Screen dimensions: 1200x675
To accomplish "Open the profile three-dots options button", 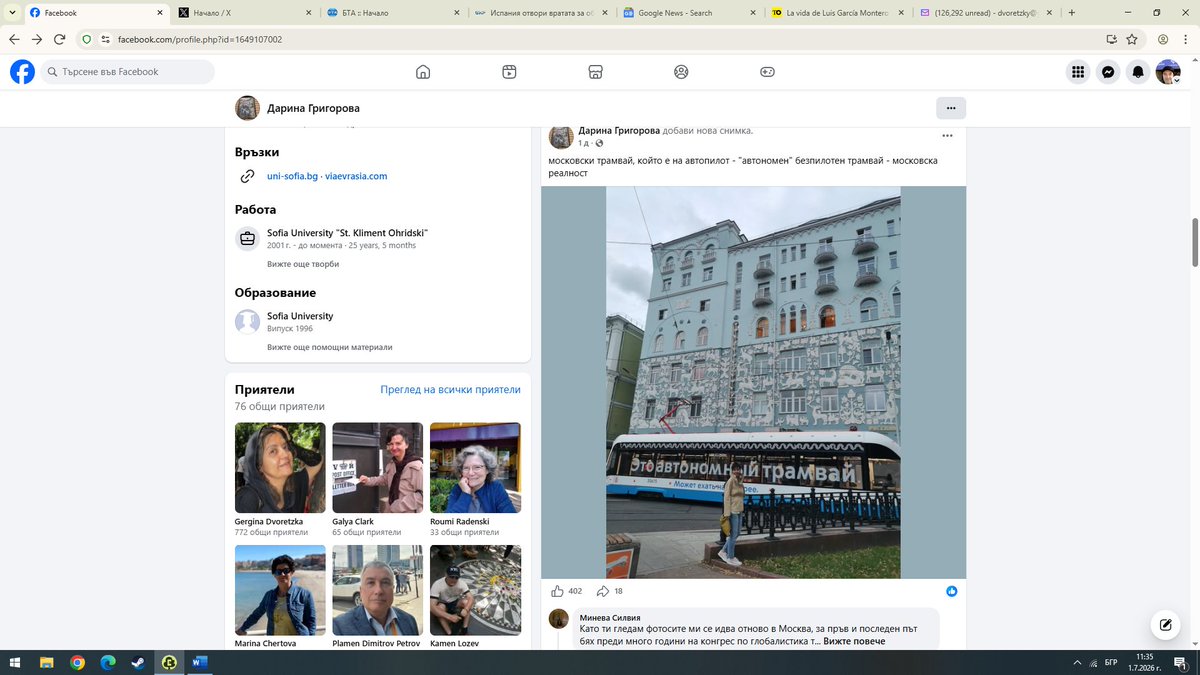I will click(950, 108).
